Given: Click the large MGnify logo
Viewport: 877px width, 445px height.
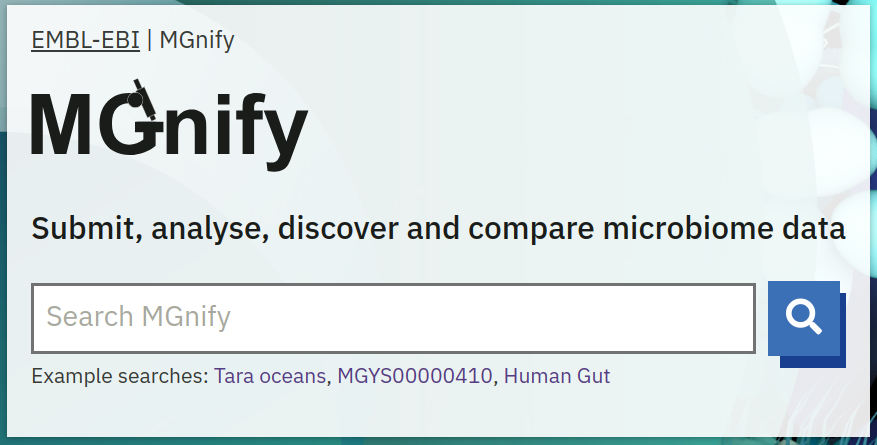Looking at the screenshot, I should point(169,126).
